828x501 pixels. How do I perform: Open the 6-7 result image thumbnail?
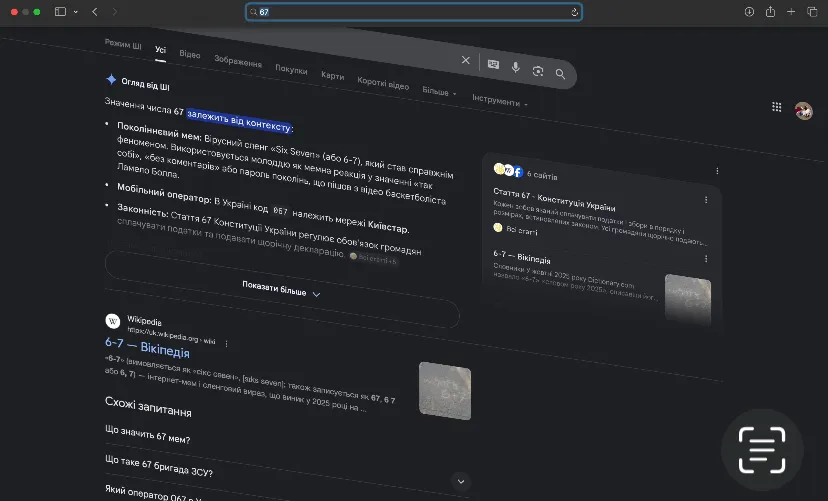[x=445, y=391]
